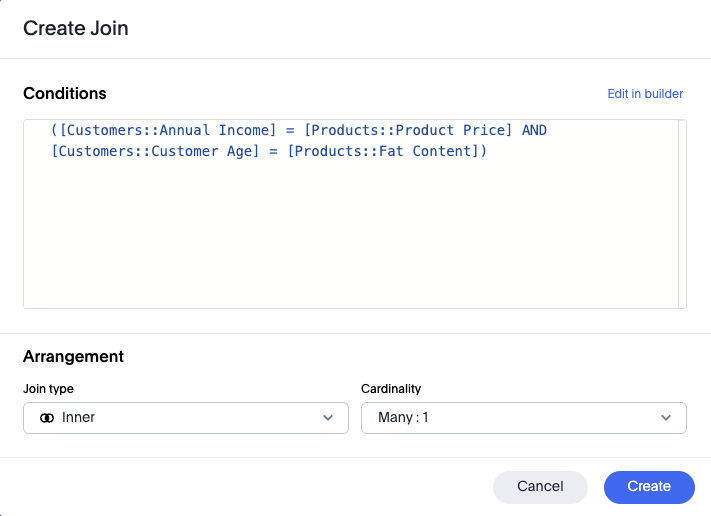Open the Cardinality dropdown chevron

[x=666, y=418]
